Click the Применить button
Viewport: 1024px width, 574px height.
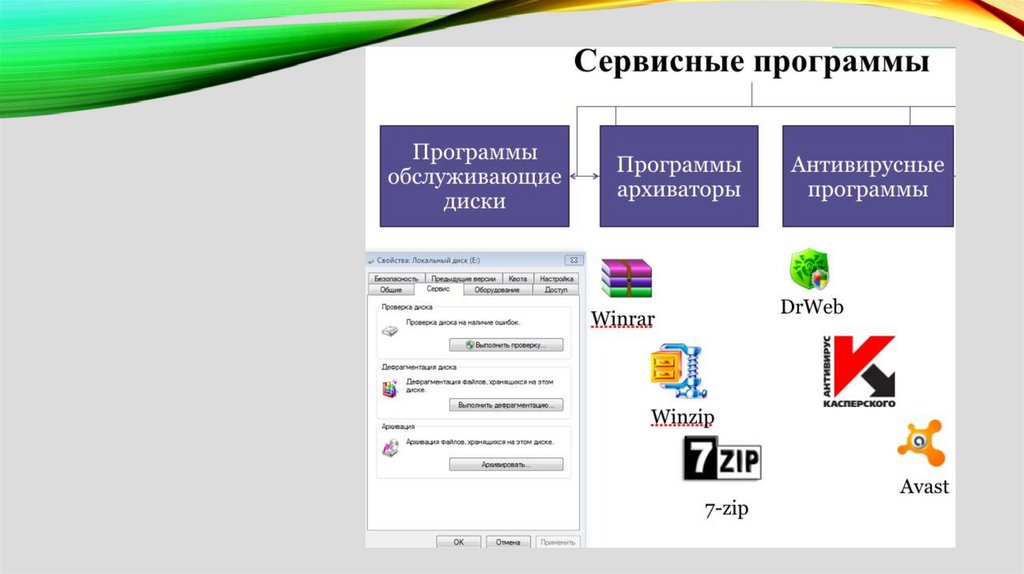tap(557, 542)
